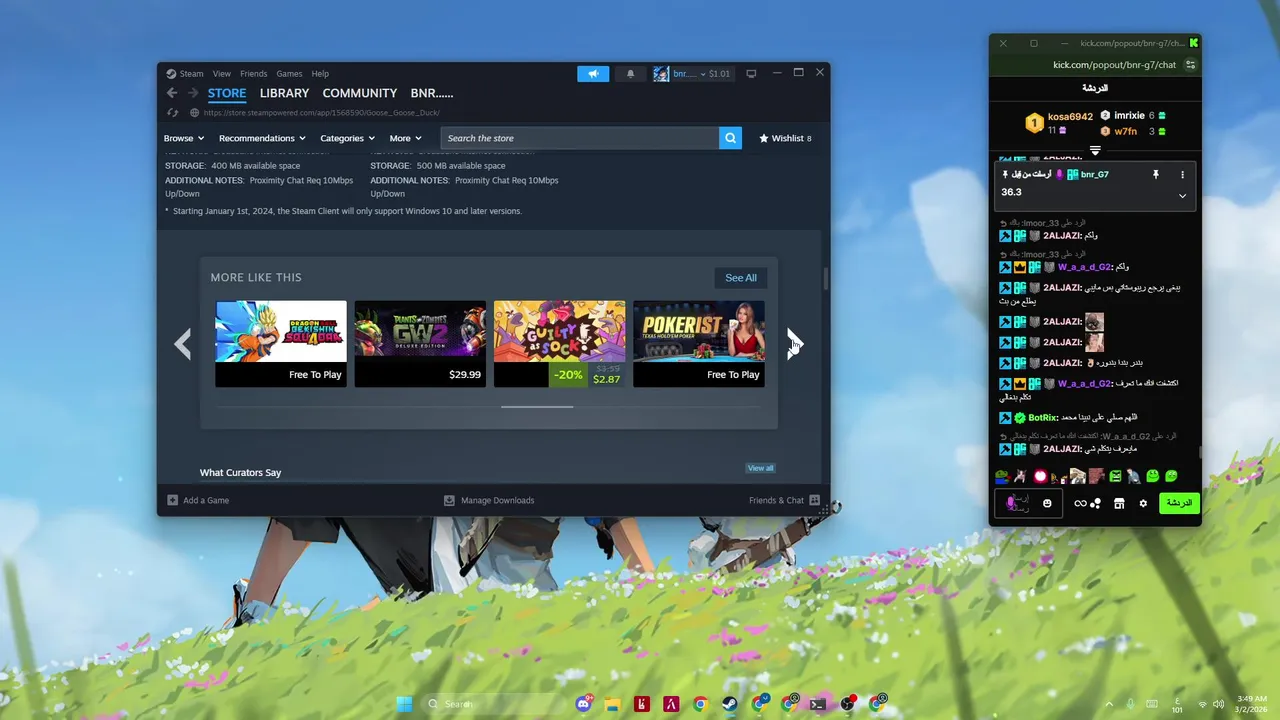Open the bnr account dropdown with wallet balance
Image resolution: width=1280 pixels, height=720 pixels.
[x=692, y=73]
